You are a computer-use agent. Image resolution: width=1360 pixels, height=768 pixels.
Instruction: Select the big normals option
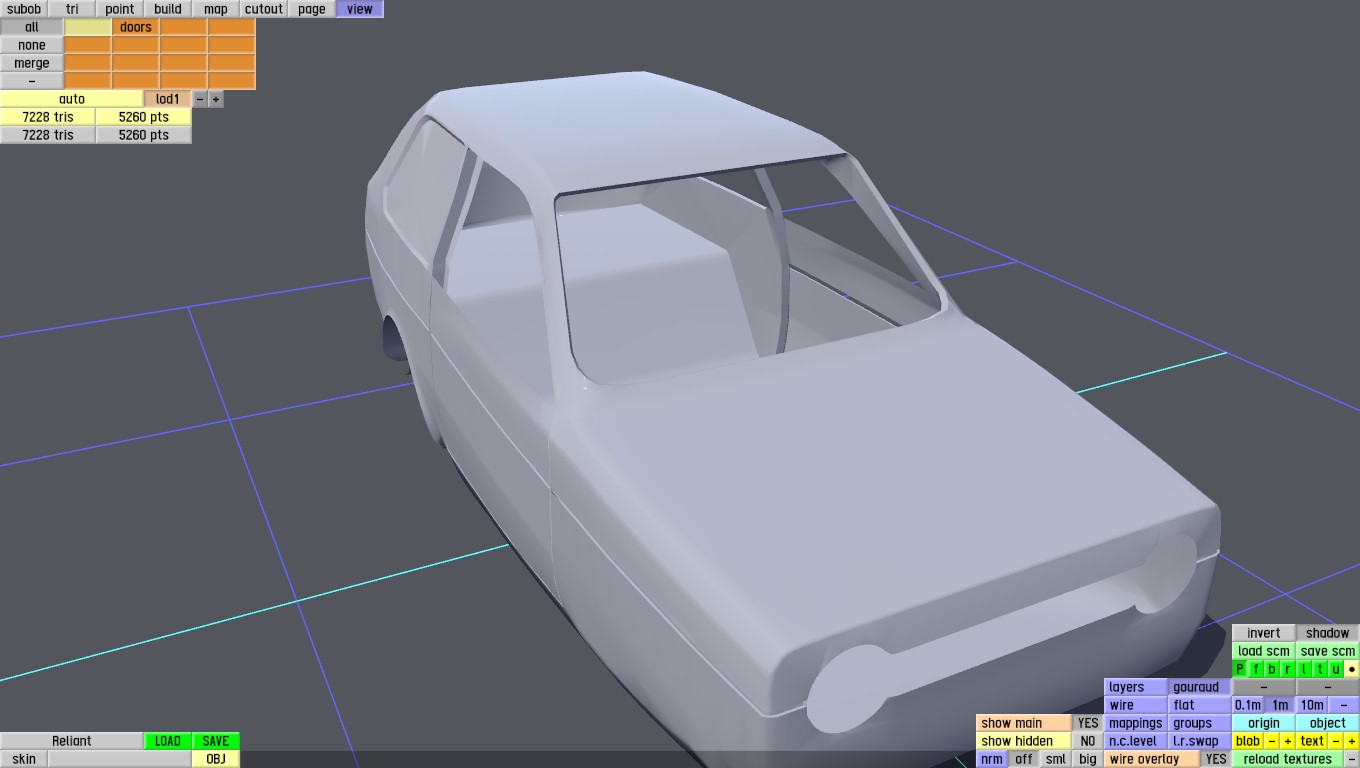[x=1088, y=759]
